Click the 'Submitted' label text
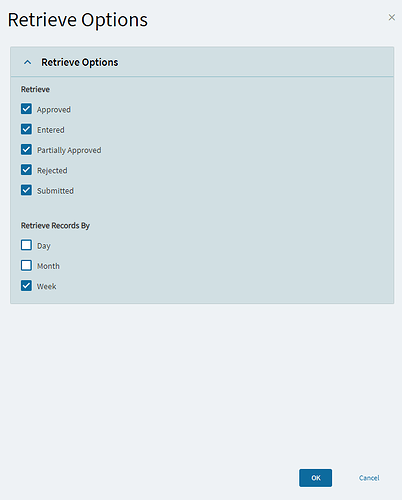The height and width of the screenshot is (500, 402). click(x=55, y=191)
